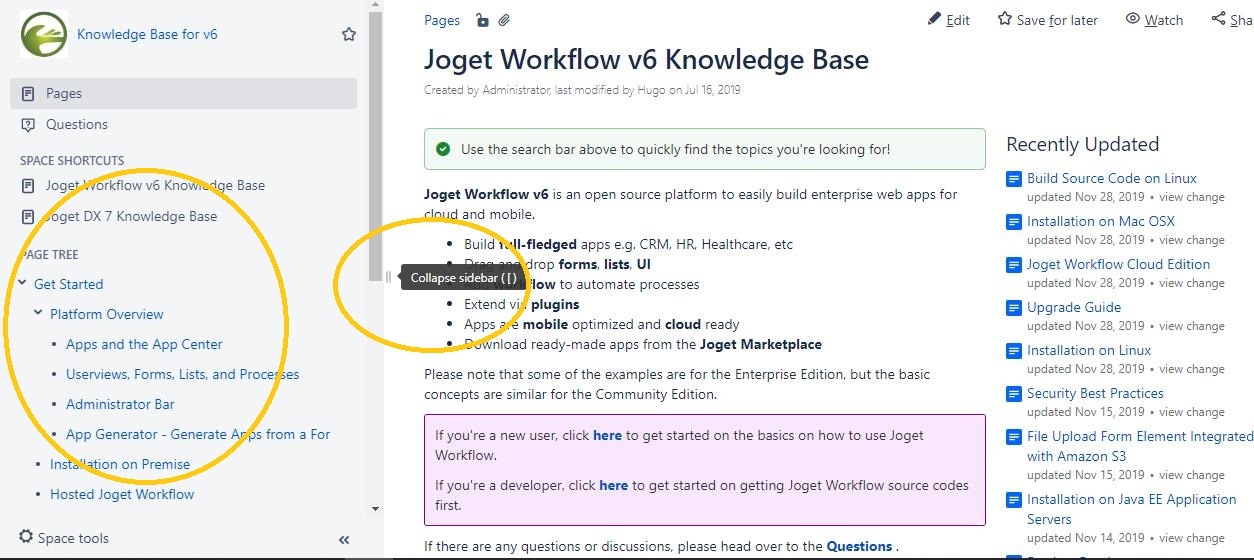Click sidebar scrollbar down arrow

376,509
